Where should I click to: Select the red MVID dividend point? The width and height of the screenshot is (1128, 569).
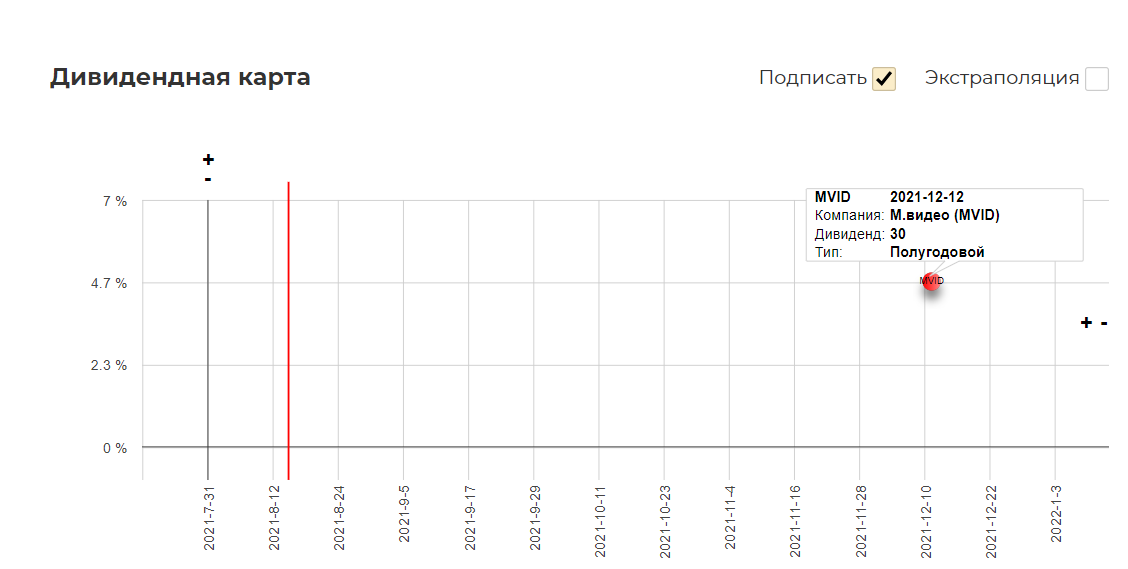pos(932,281)
